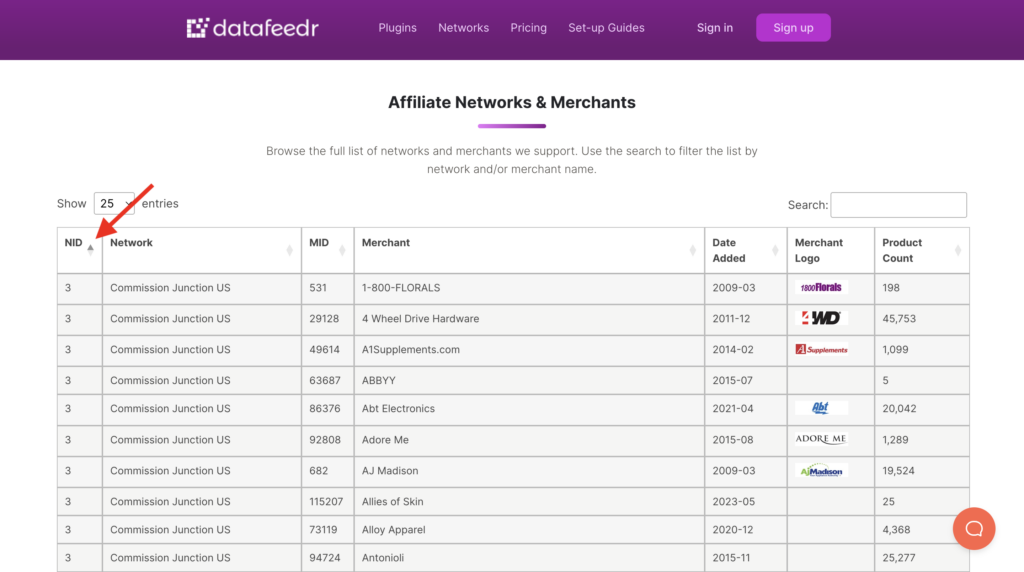1024x572 pixels.
Task: Select the 4 Wheel Drive Hardware cell
Action: [x=529, y=319]
